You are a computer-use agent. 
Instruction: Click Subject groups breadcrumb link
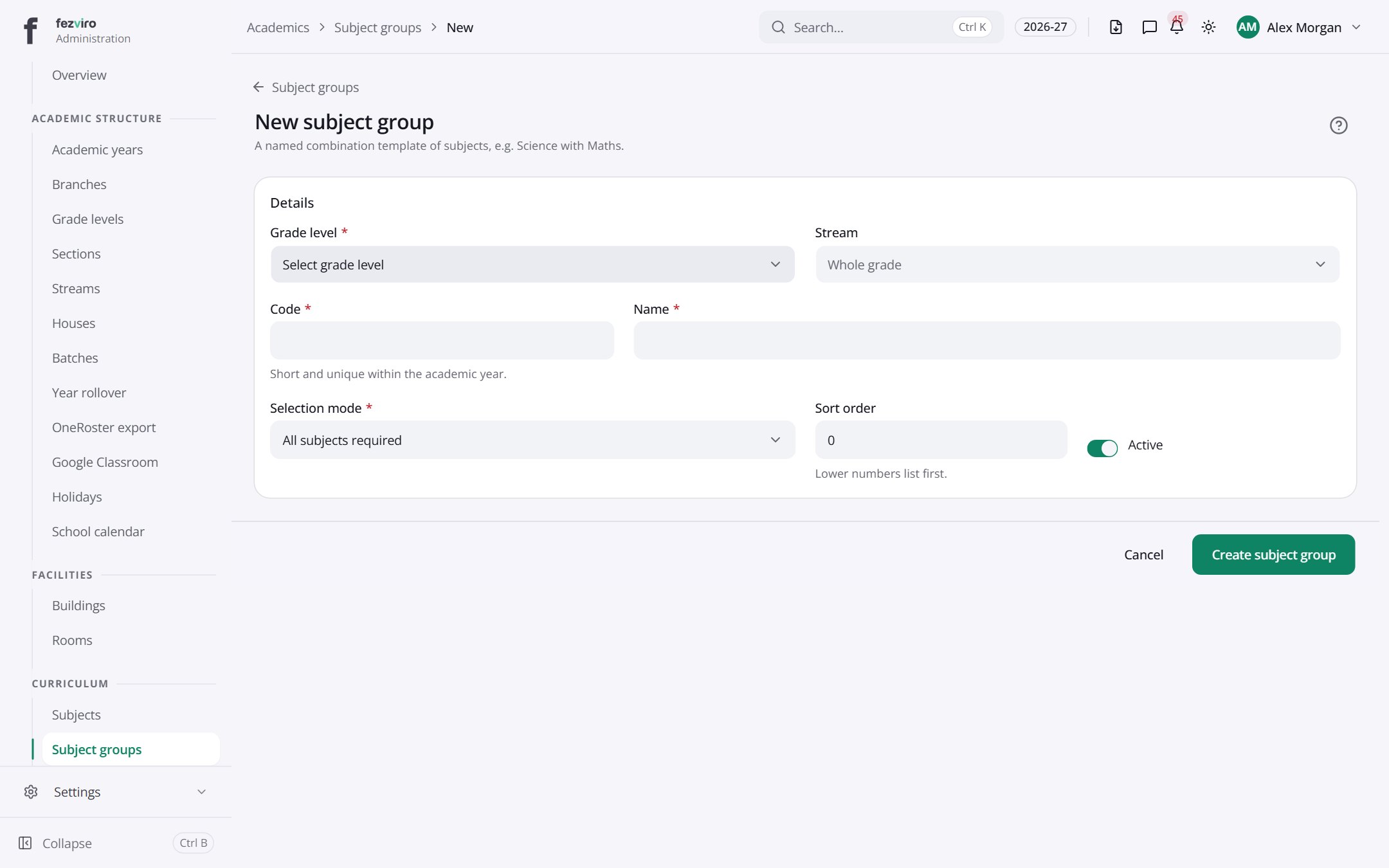coord(377,27)
